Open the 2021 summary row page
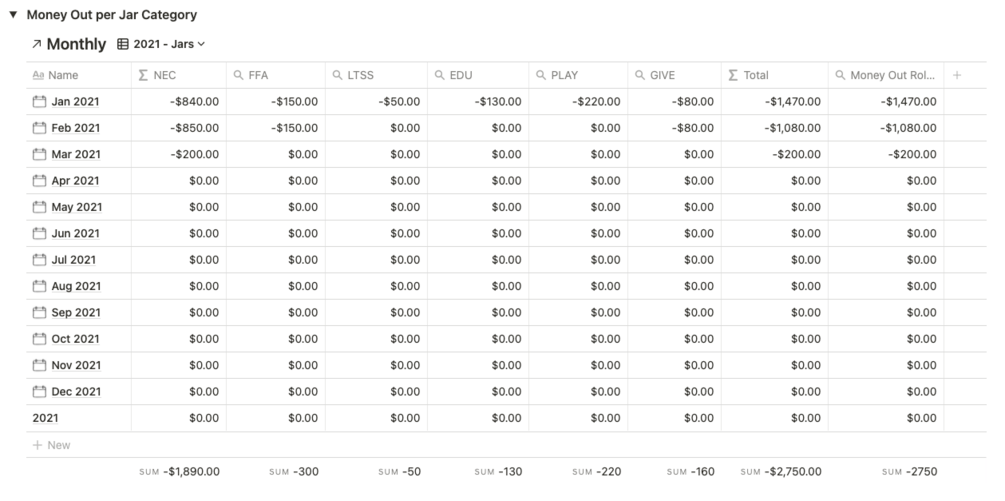 point(46,418)
